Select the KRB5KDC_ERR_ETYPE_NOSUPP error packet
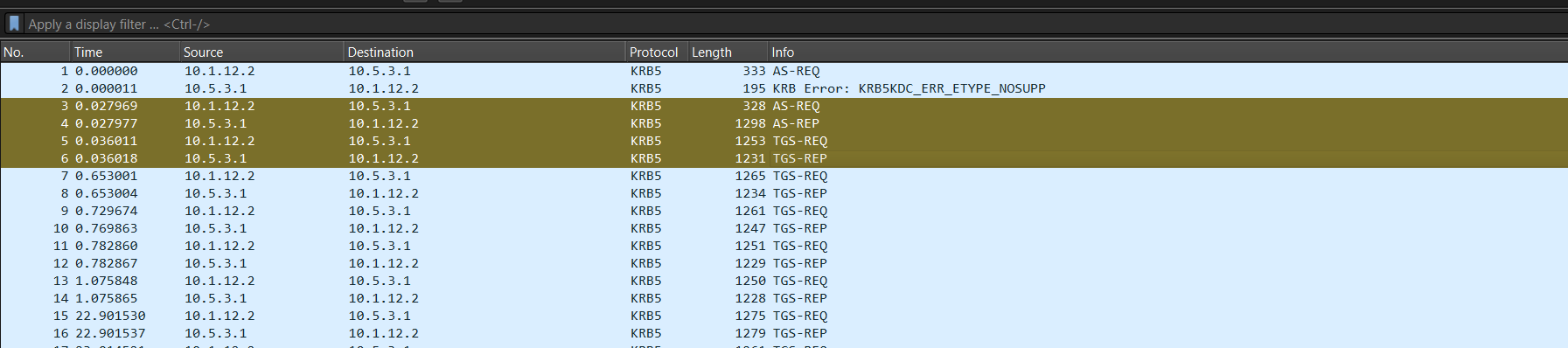 click(784, 88)
